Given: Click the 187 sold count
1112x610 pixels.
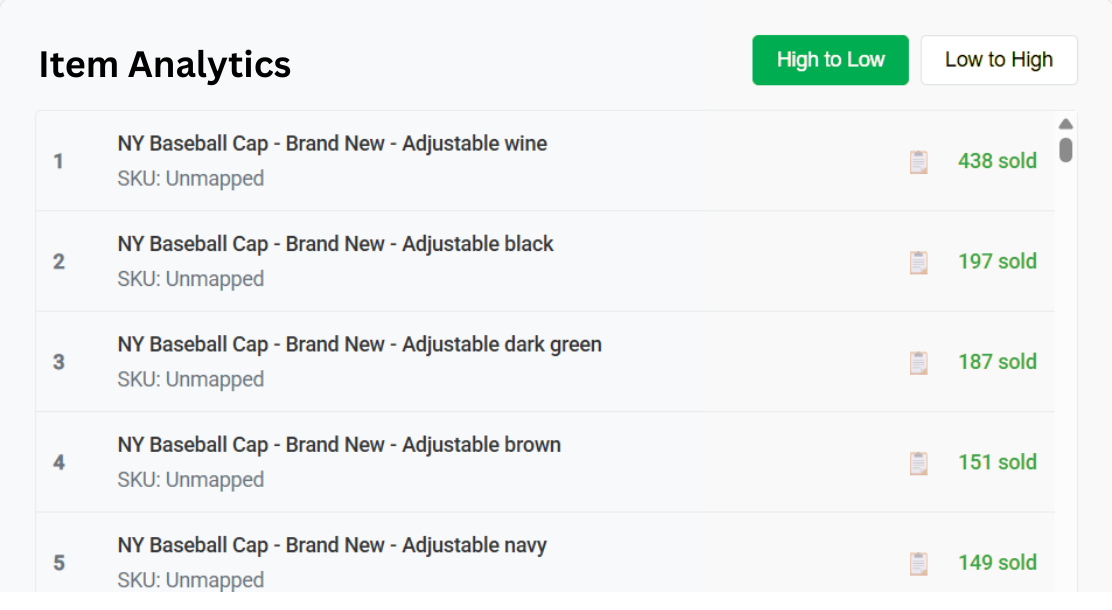Looking at the screenshot, I should (997, 362).
